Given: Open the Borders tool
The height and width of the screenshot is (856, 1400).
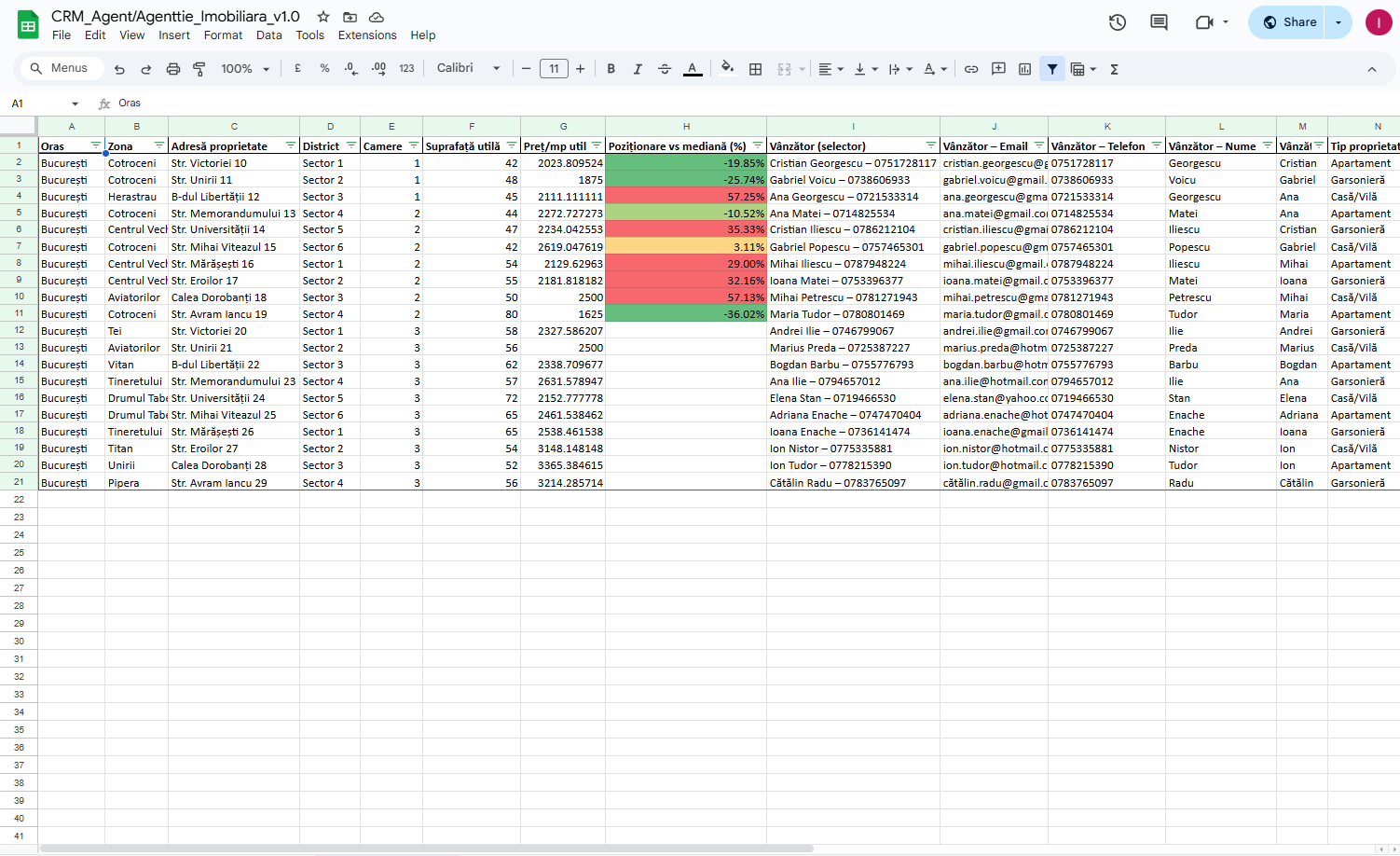Looking at the screenshot, I should 755,69.
